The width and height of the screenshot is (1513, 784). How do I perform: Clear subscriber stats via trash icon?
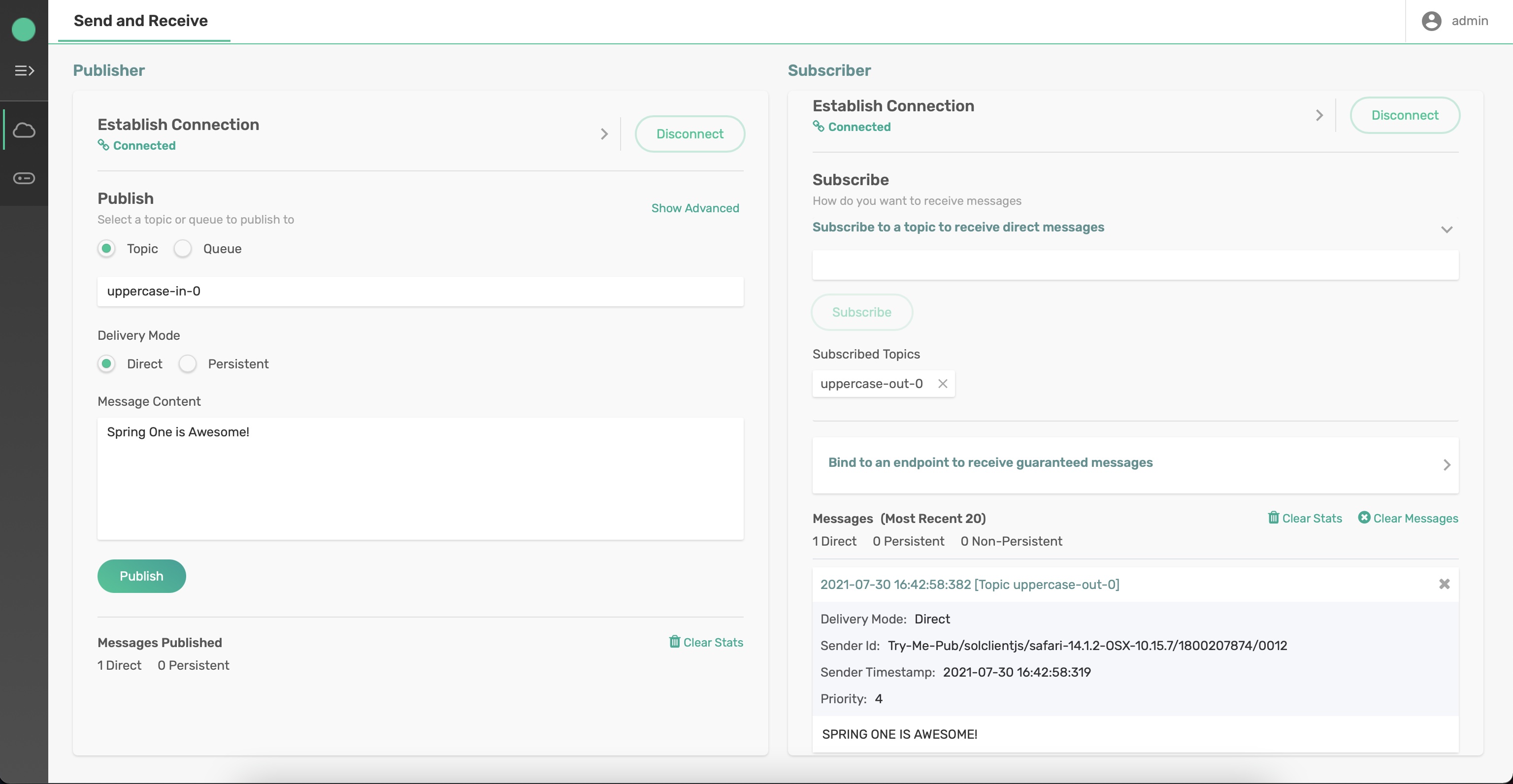pyautogui.click(x=1305, y=518)
